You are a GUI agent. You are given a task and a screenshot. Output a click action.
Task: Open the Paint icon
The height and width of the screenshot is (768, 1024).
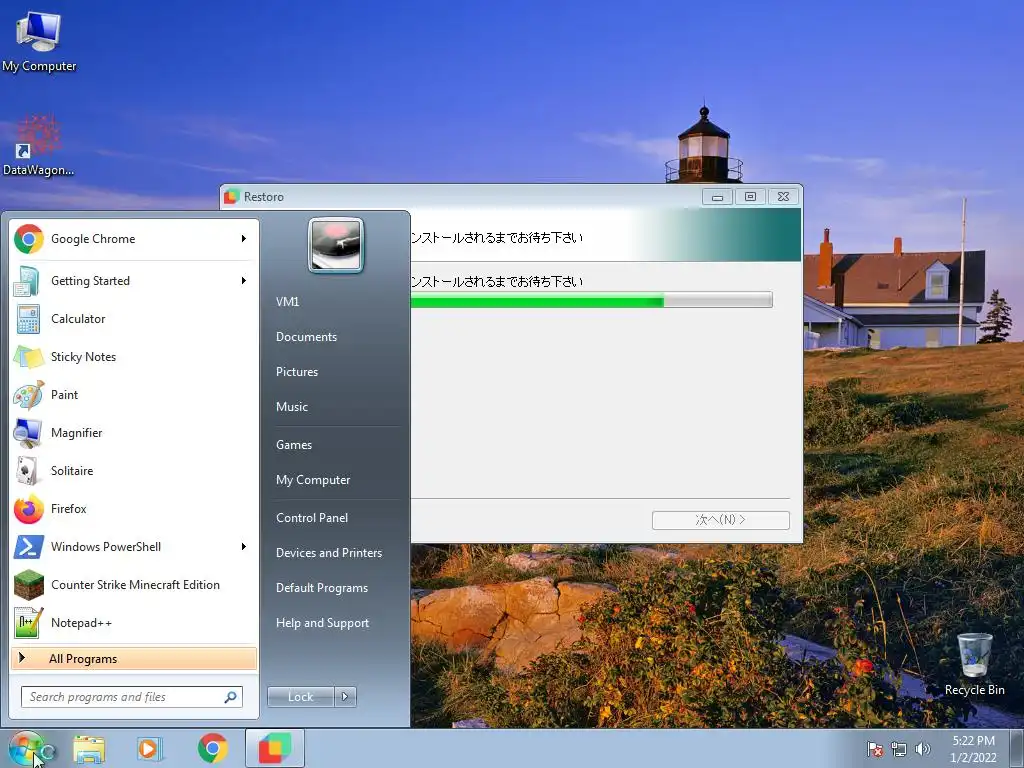point(29,394)
